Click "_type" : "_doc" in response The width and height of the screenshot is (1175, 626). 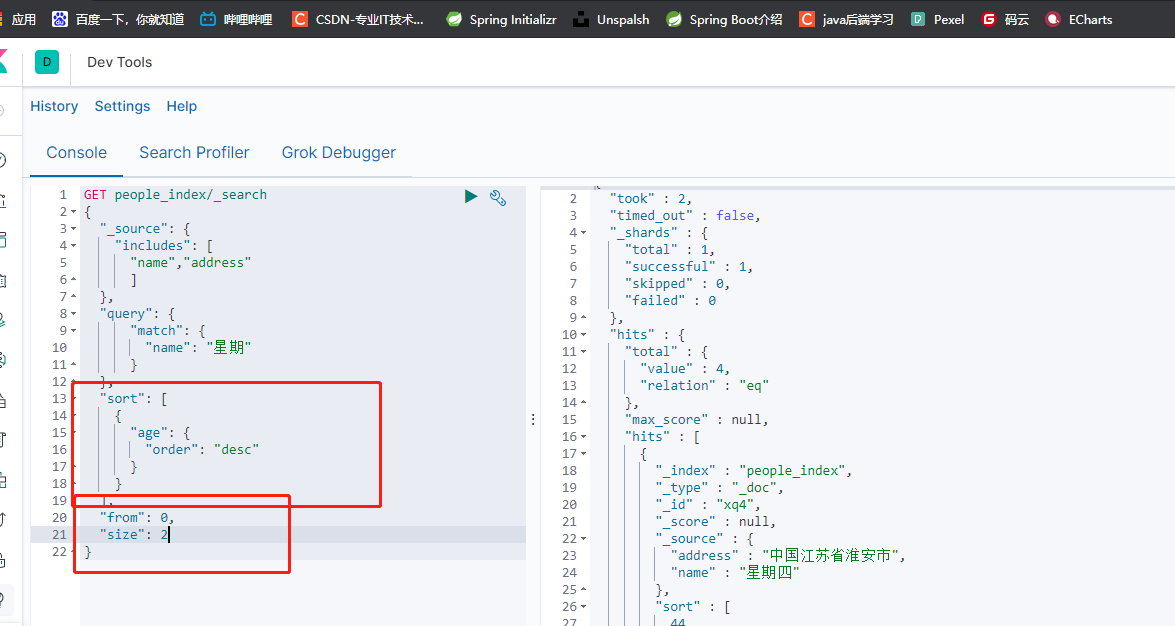coord(719,488)
